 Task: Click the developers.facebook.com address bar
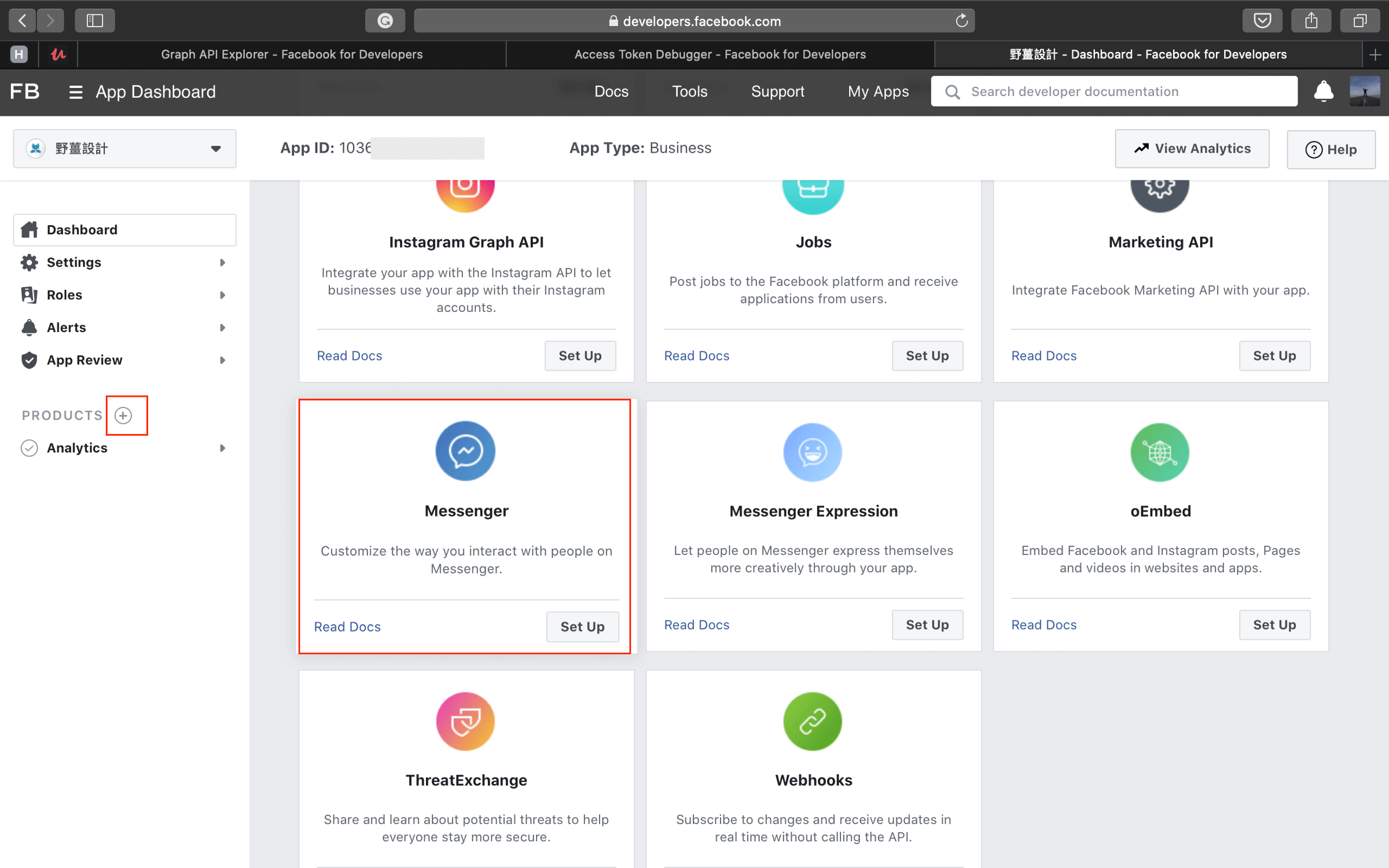[694, 21]
